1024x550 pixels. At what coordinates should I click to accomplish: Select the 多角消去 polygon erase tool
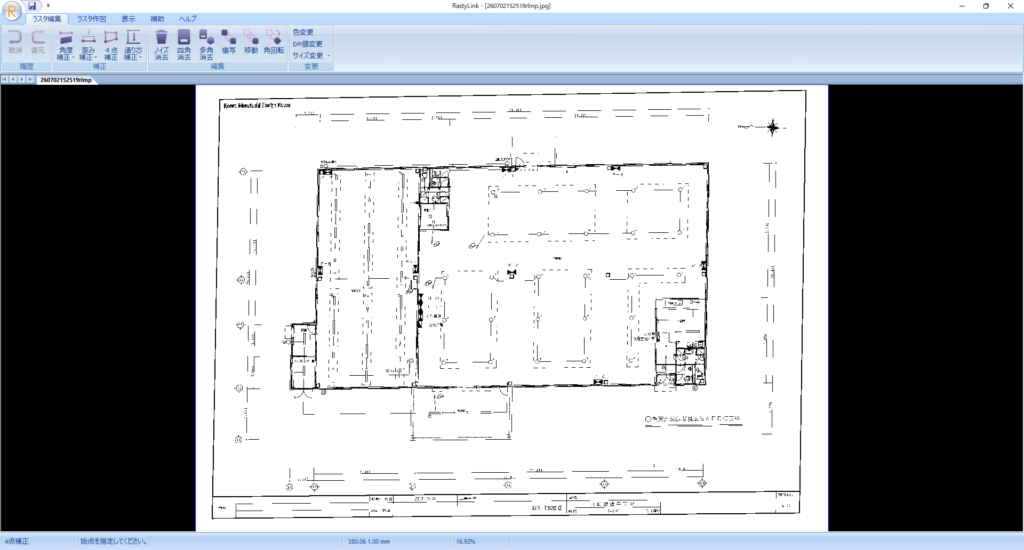206,44
